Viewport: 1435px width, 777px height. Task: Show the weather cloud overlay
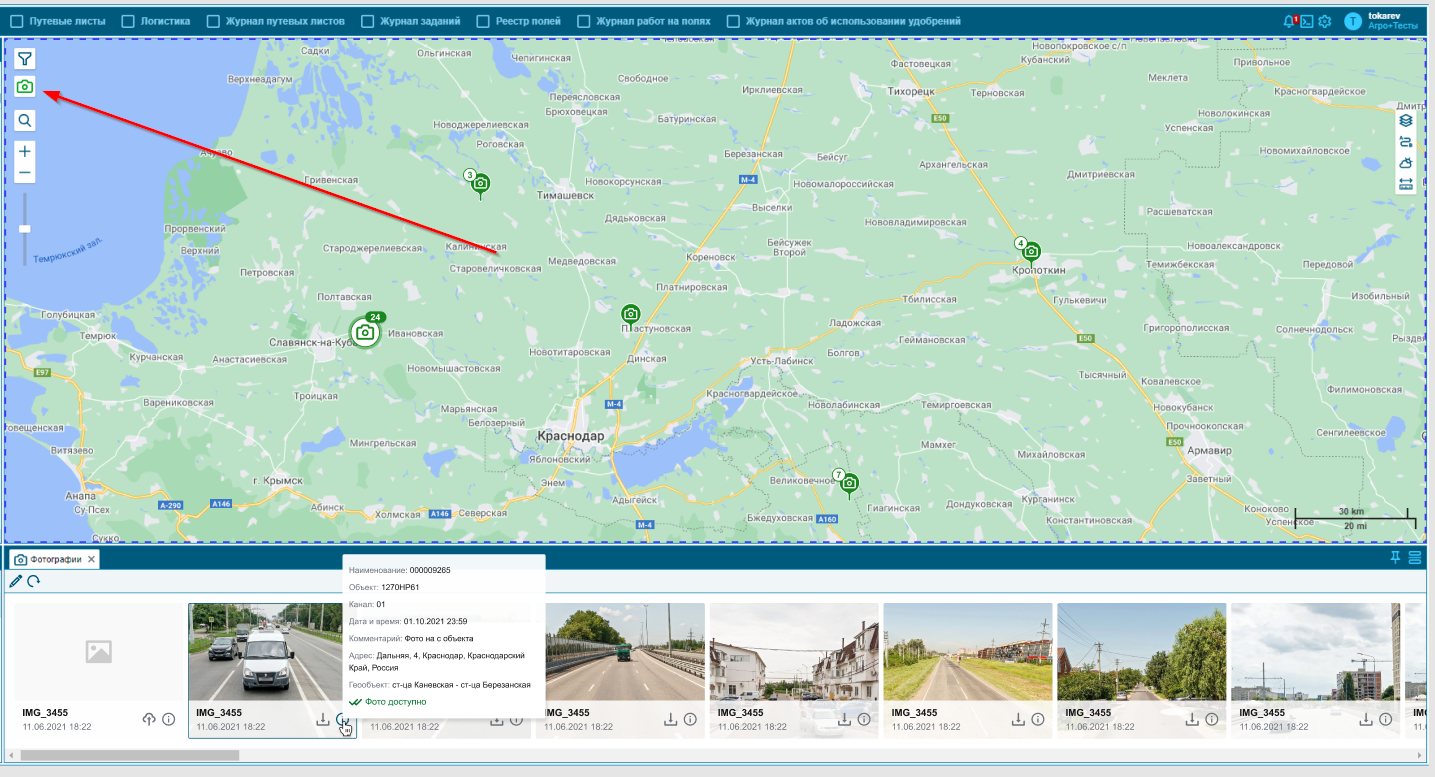click(x=1406, y=163)
